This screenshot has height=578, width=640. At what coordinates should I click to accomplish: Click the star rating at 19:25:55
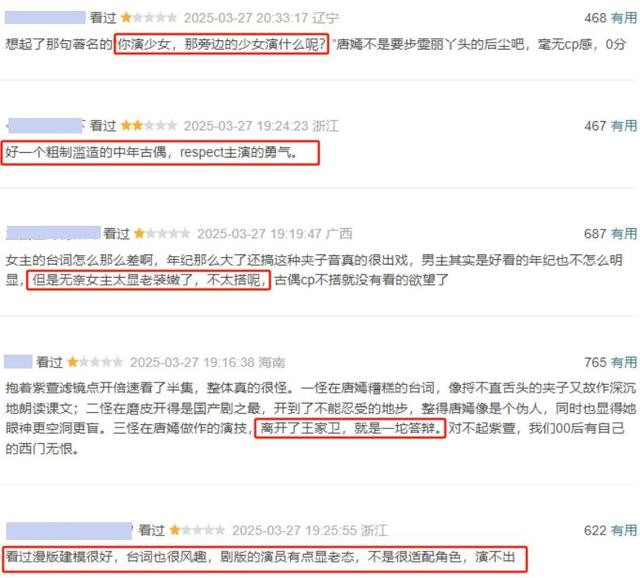click(x=197, y=530)
